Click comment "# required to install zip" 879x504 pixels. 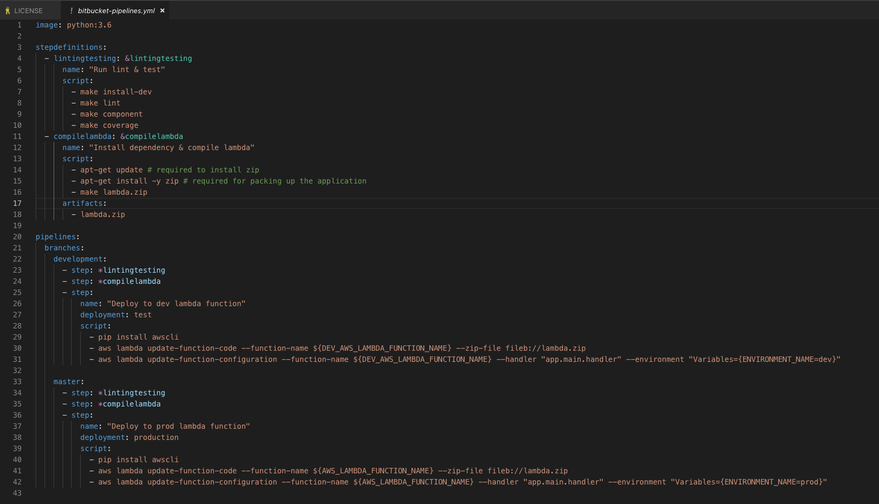pos(203,170)
